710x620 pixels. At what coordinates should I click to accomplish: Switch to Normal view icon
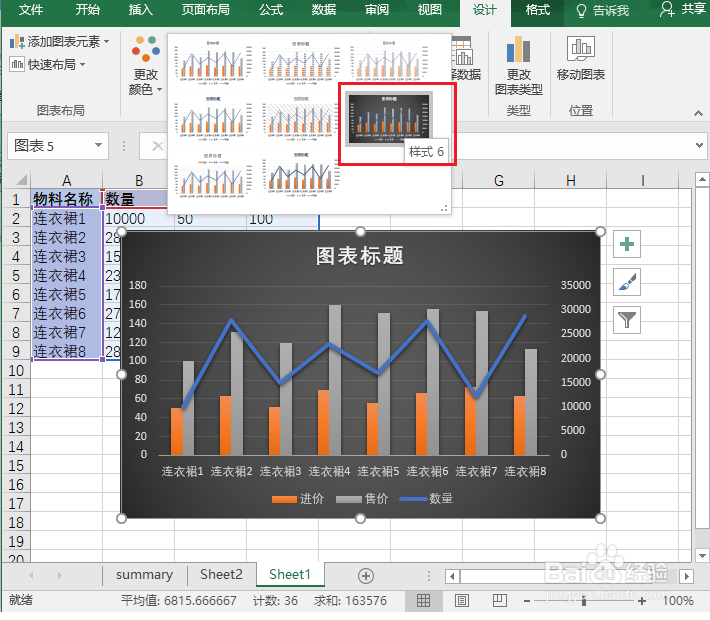(x=423, y=601)
